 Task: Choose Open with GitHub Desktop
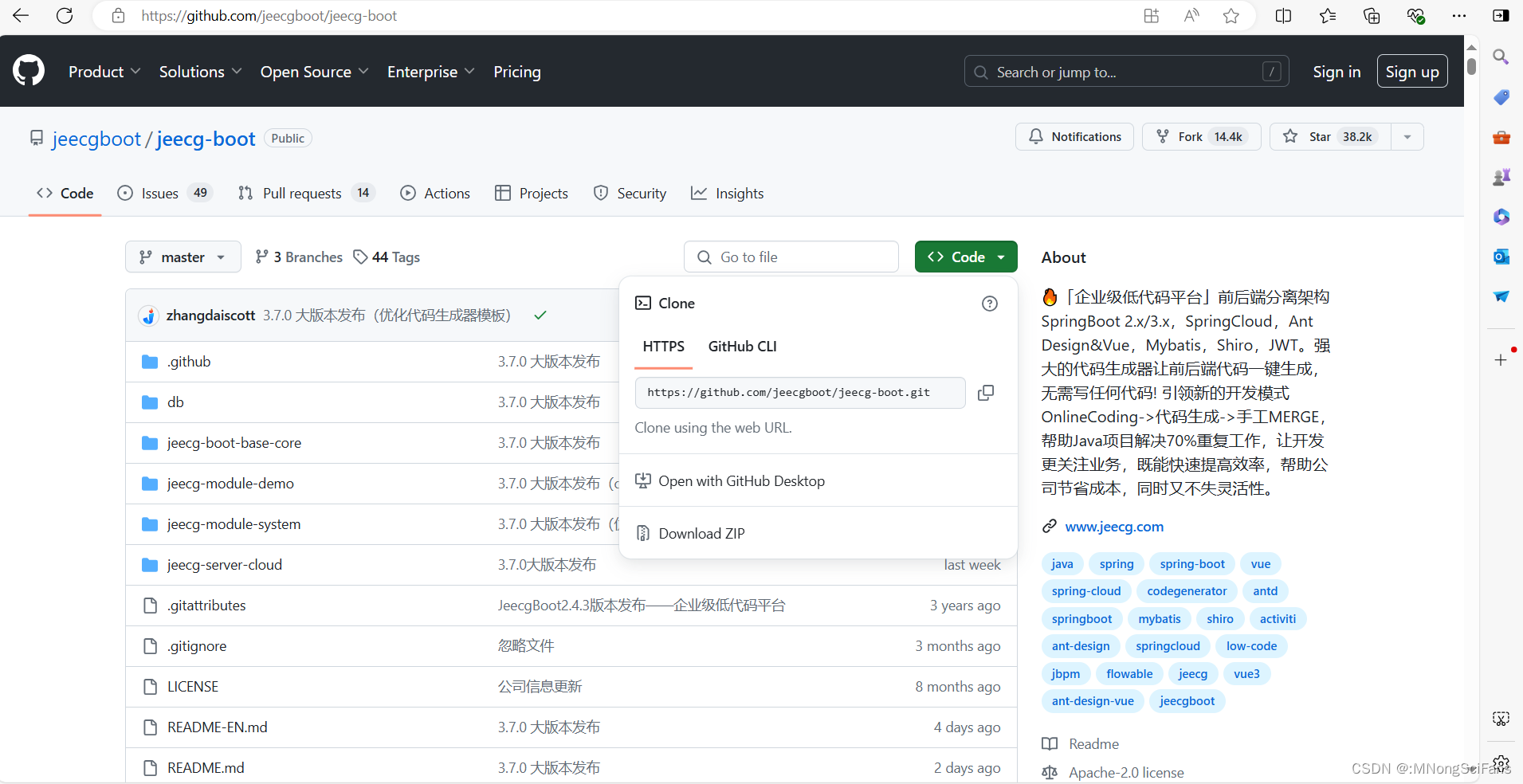click(x=818, y=481)
